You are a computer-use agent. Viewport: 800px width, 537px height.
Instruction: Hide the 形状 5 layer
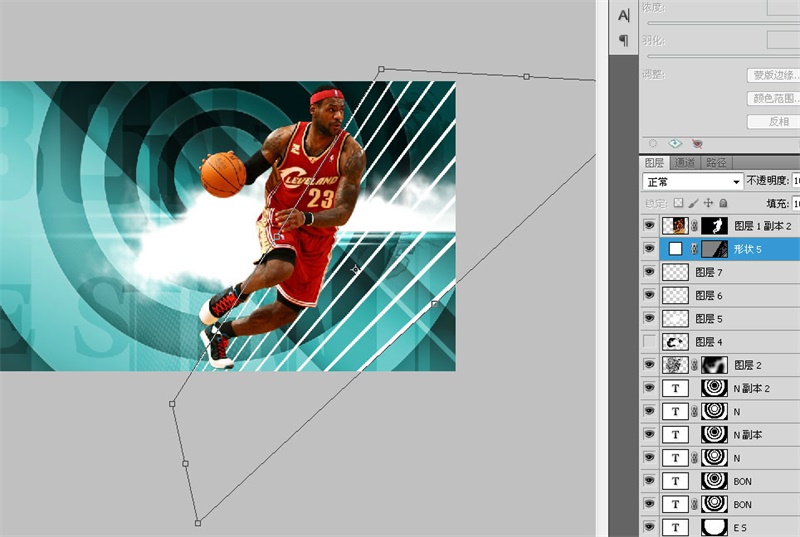pos(650,249)
